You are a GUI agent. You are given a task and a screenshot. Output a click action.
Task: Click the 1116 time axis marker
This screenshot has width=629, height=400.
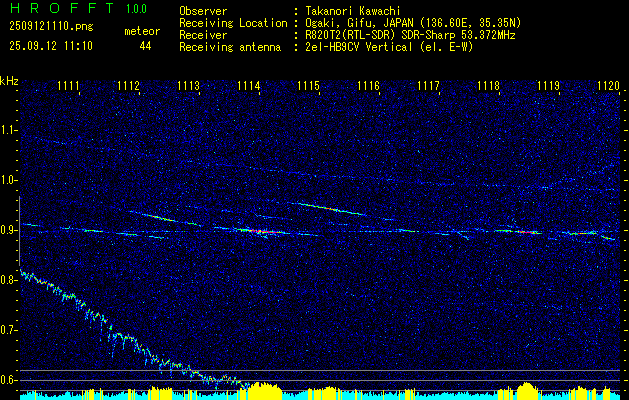[368, 85]
